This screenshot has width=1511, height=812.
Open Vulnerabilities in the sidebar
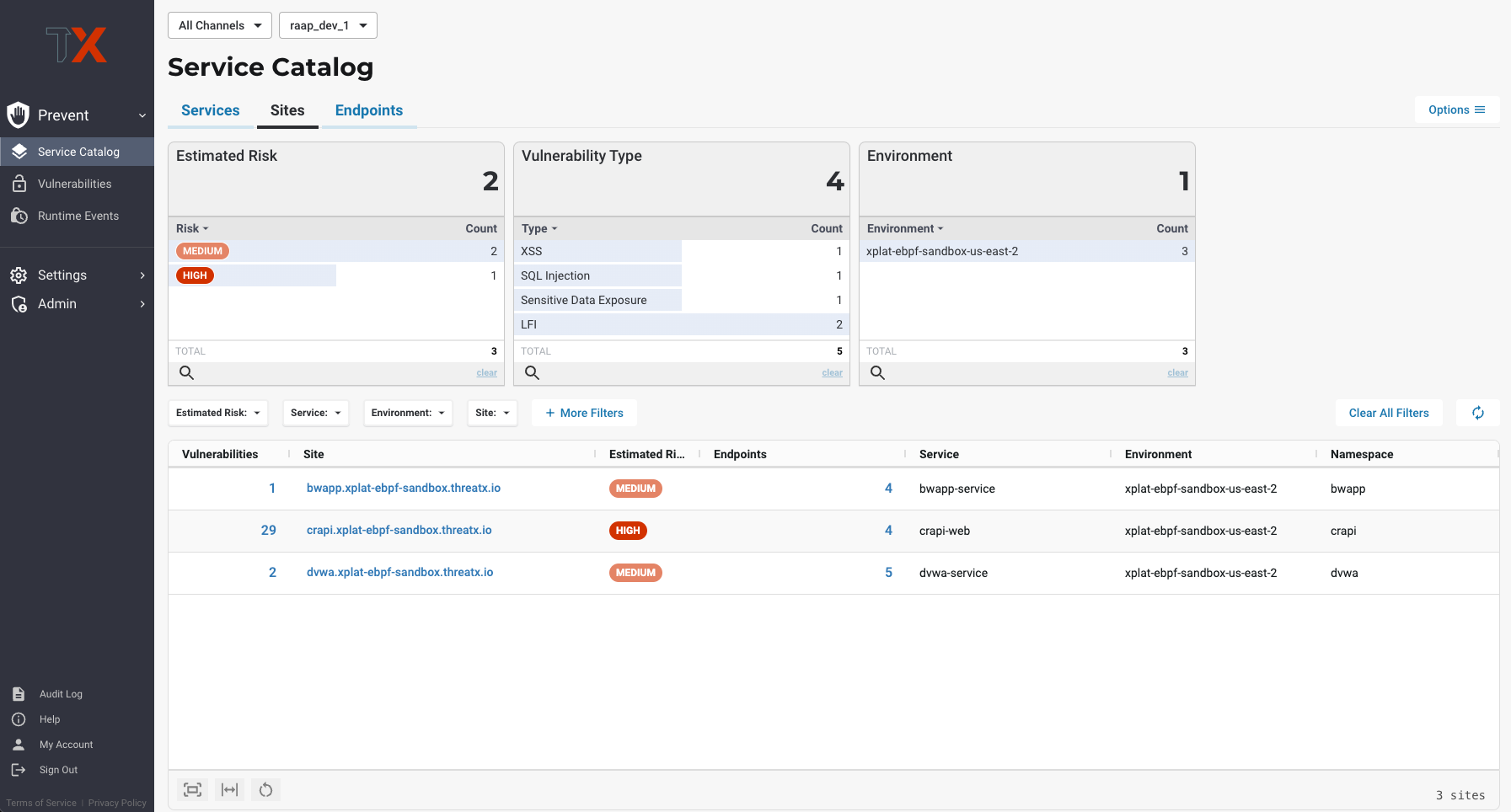click(77, 184)
